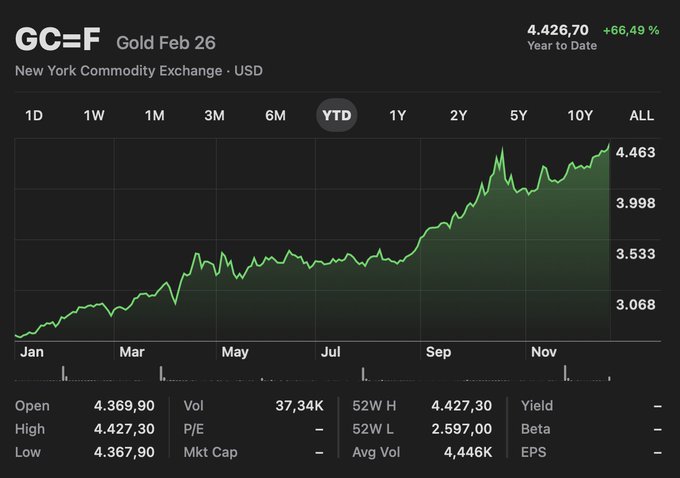
Task: Select the 1D time range tab
Action: [x=34, y=115]
